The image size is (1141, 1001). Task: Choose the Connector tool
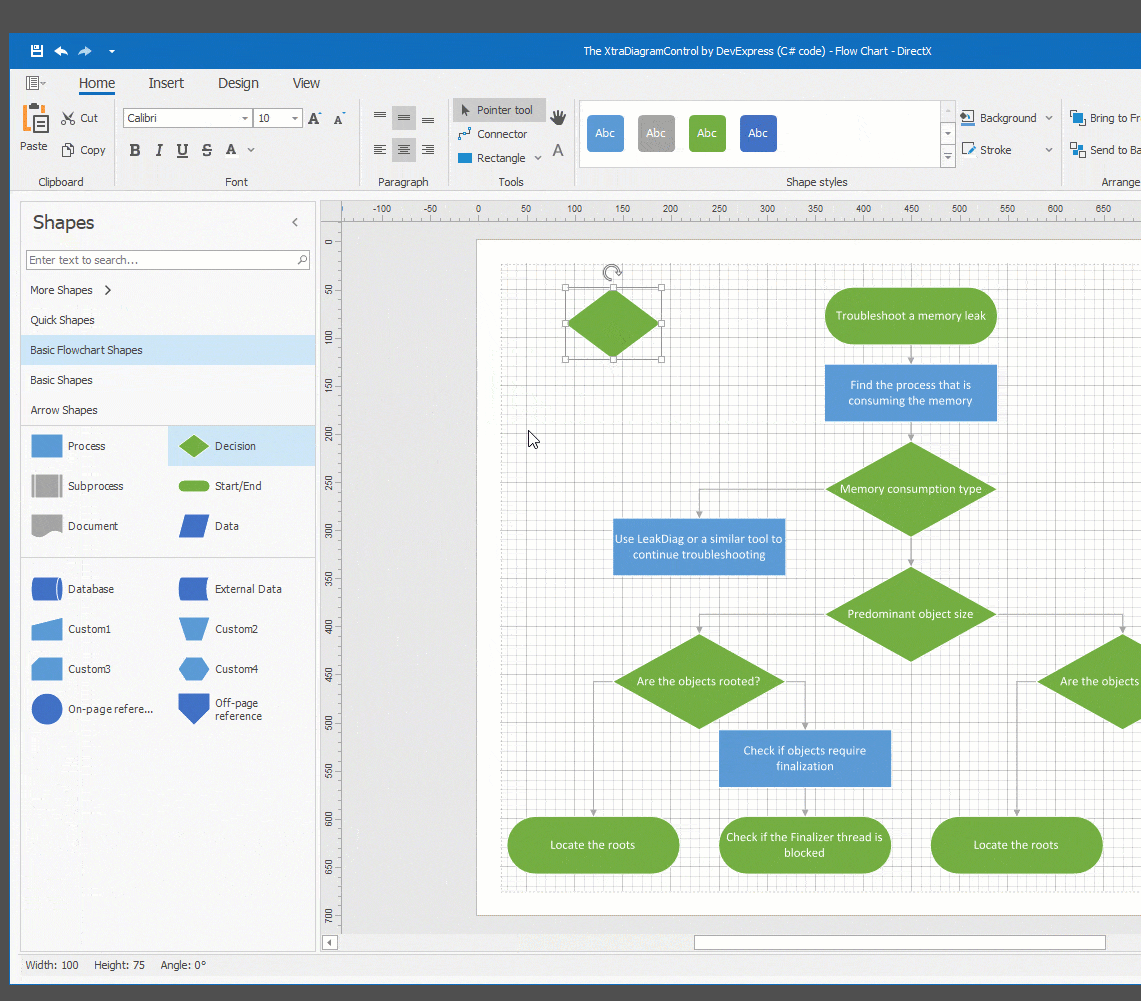(x=493, y=134)
